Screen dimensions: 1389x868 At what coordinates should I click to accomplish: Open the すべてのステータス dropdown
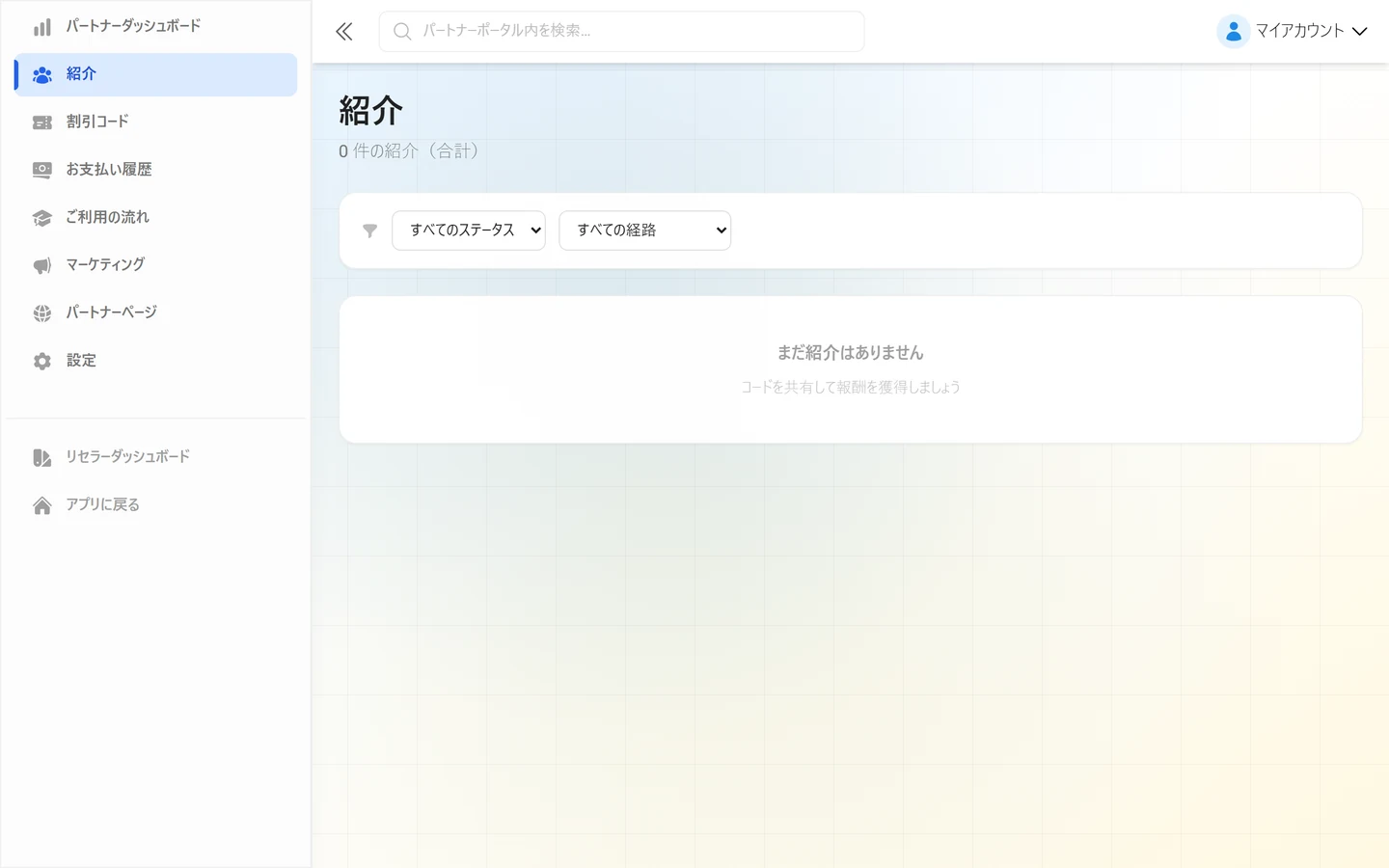469,231
